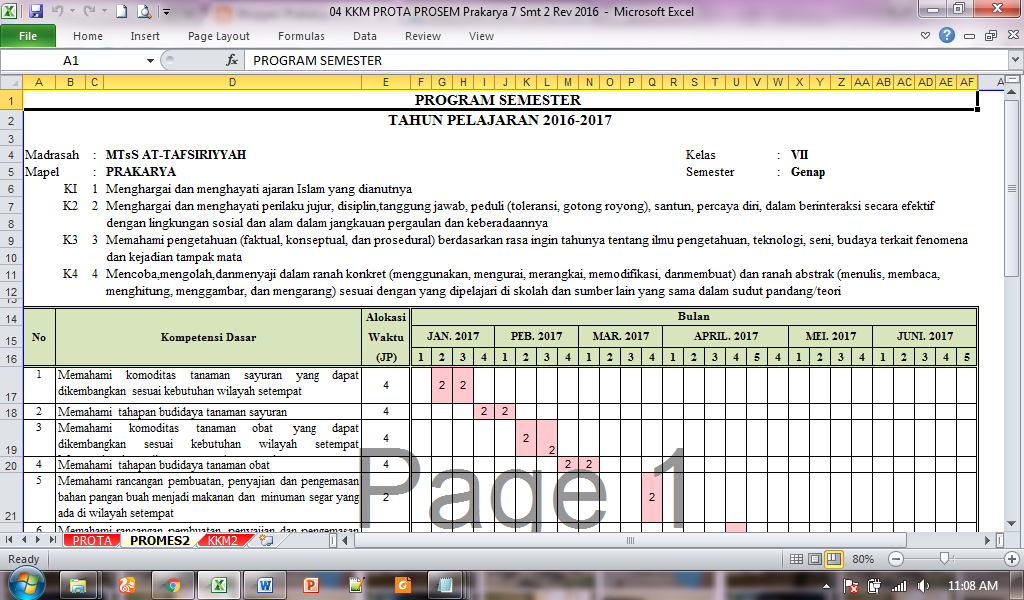1024x600 pixels.
Task: Jump to first sheet tab arrow
Action: [9, 540]
